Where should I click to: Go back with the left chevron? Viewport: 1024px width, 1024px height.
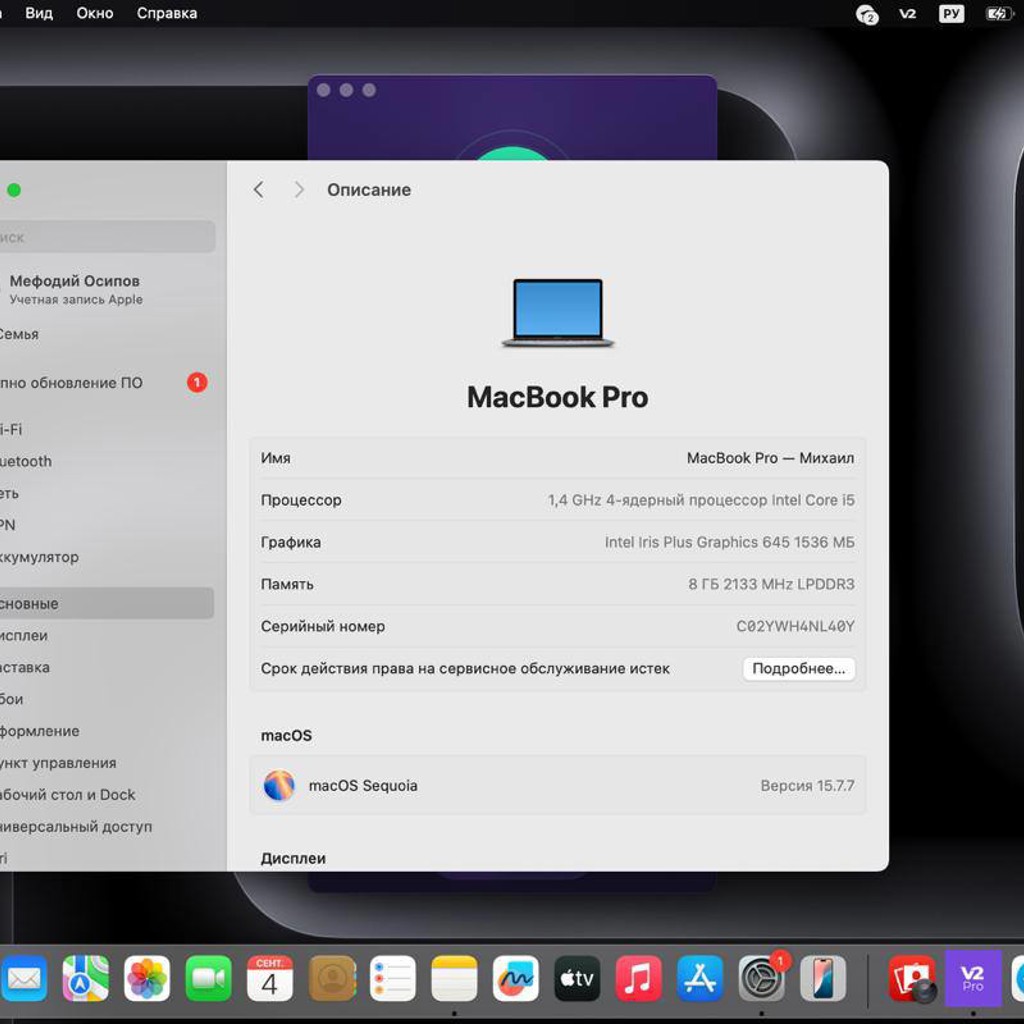259,190
